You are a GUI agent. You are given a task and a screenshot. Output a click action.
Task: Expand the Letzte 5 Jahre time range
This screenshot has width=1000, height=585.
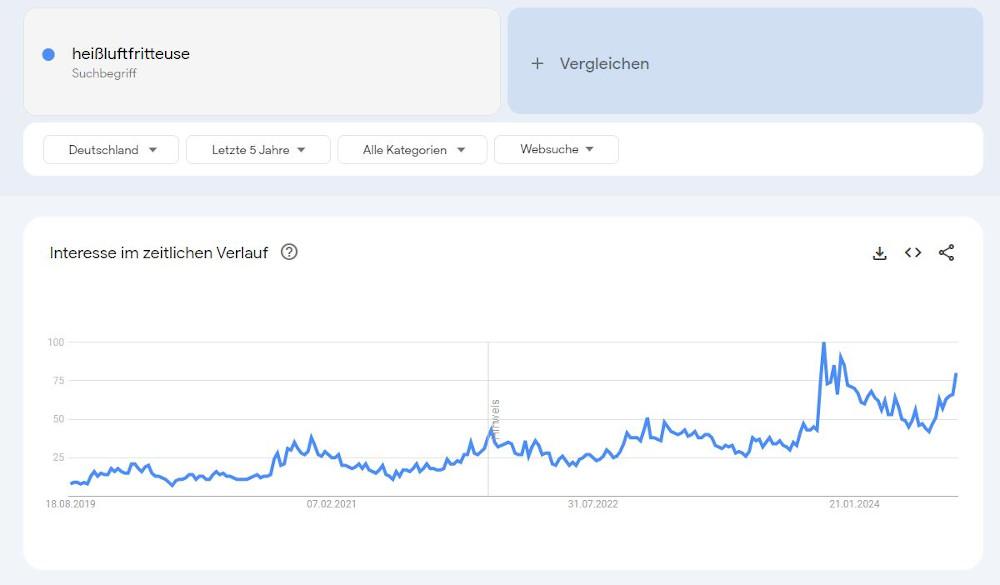click(258, 150)
